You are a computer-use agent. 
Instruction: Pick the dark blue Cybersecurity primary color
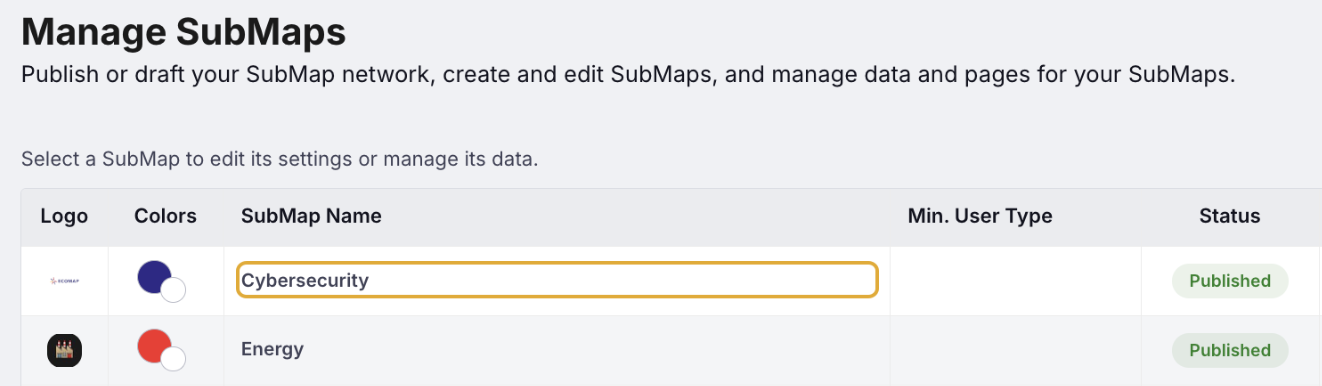tap(154, 277)
